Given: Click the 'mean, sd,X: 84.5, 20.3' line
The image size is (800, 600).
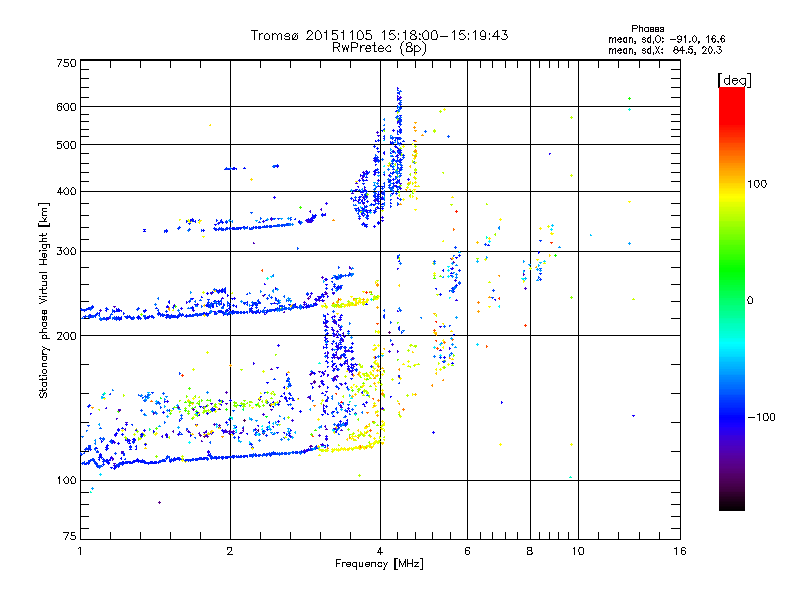Looking at the screenshot, I should pyautogui.click(x=665, y=50).
